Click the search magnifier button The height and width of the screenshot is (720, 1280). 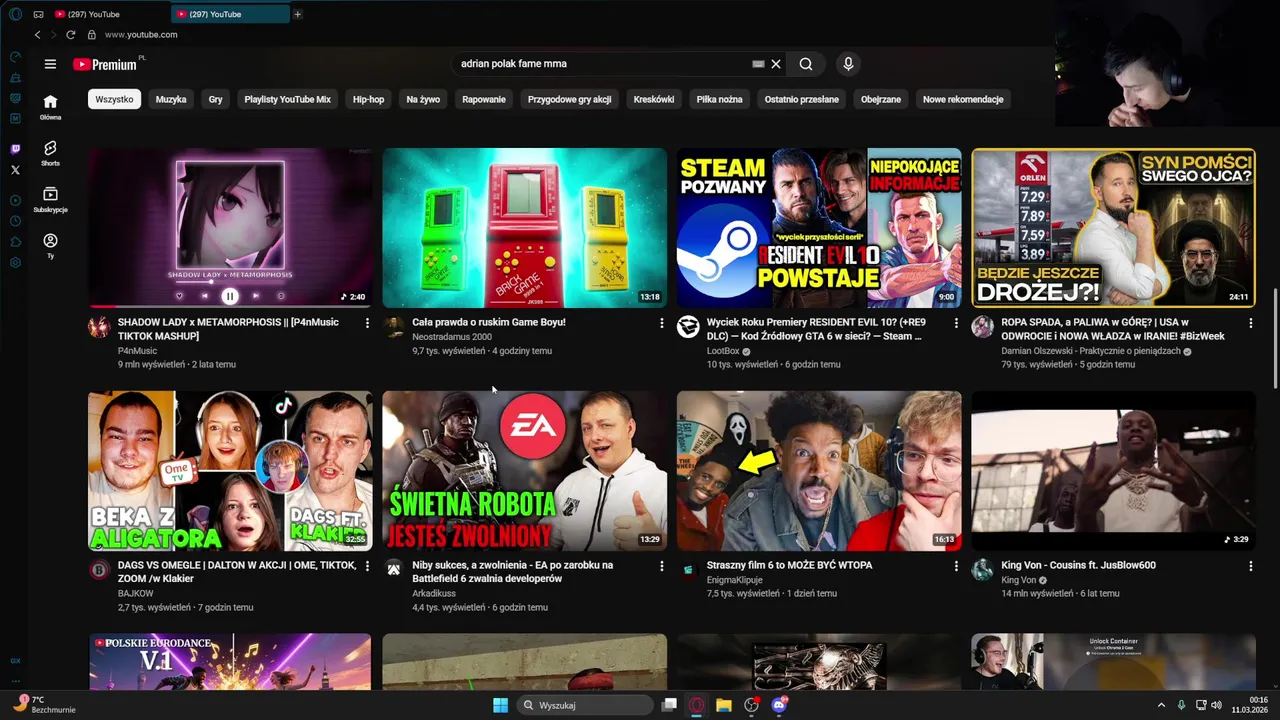coord(806,64)
